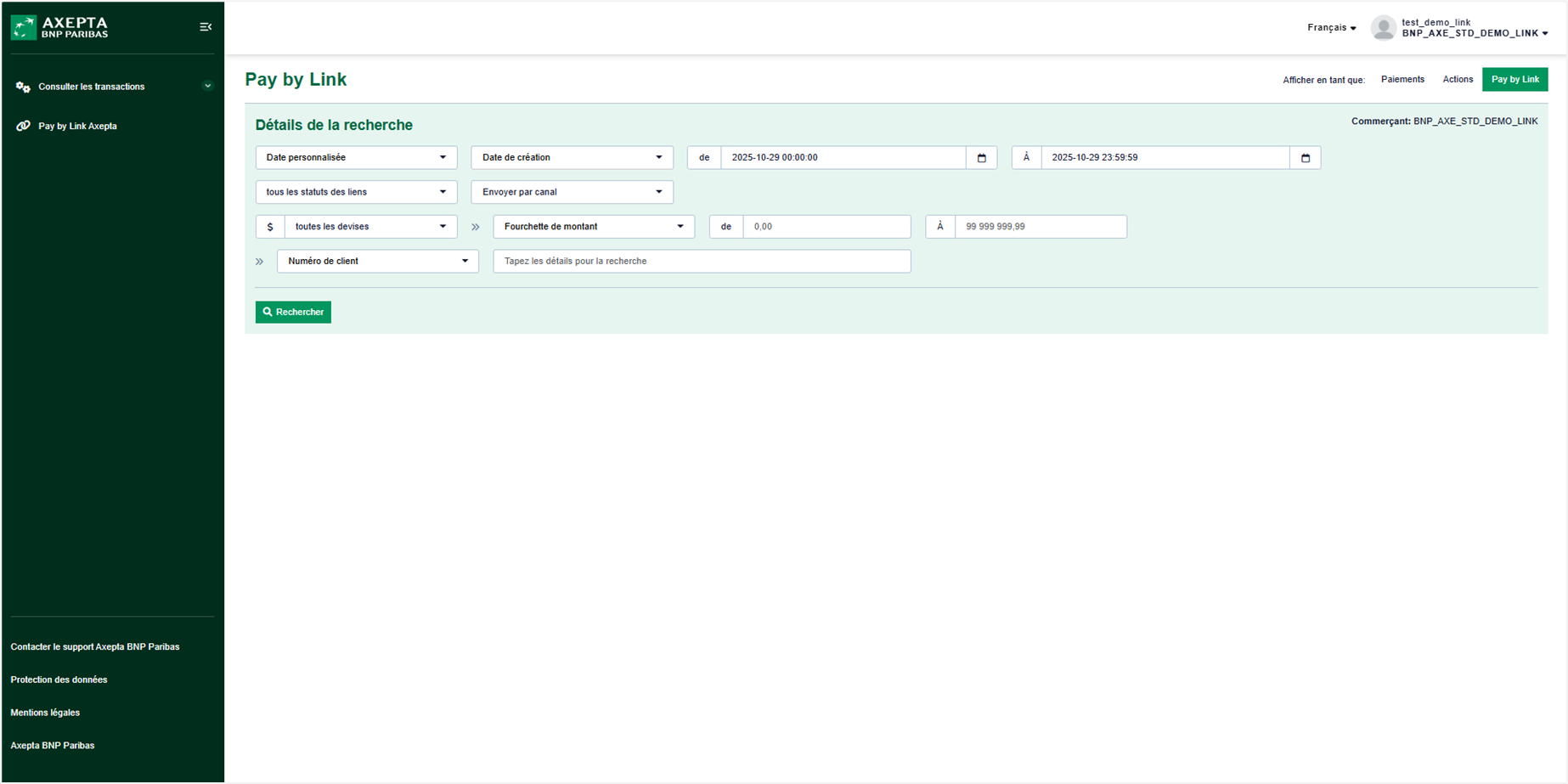
Task: Open Protection des données link
Action: pos(59,680)
